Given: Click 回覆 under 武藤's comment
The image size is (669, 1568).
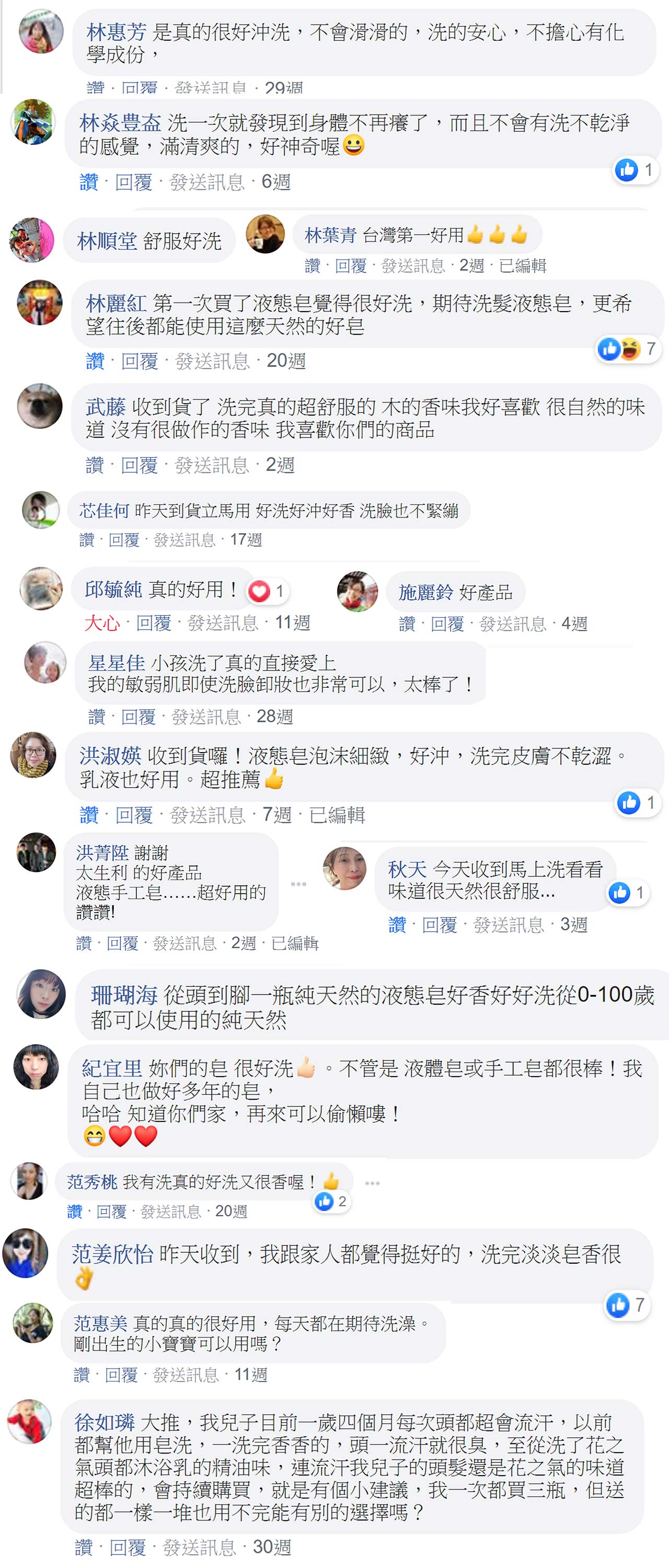Looking at the screenshot, I should 140,465.
